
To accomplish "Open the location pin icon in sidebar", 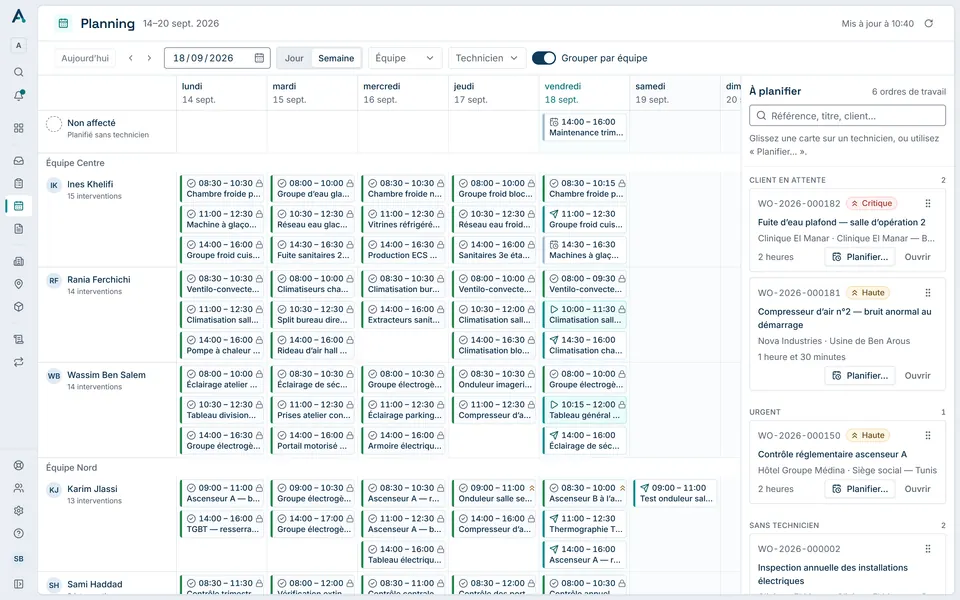I will click(18, 284).
